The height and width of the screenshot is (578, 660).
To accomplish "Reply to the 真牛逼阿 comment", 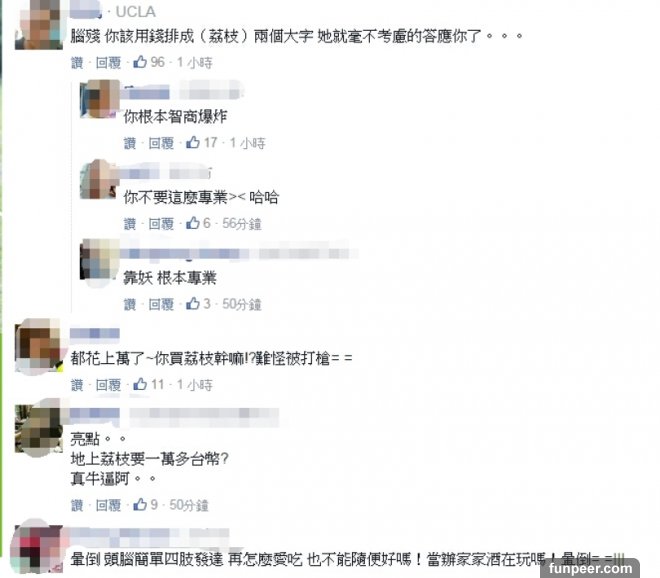I will click(x=108, y=505).
